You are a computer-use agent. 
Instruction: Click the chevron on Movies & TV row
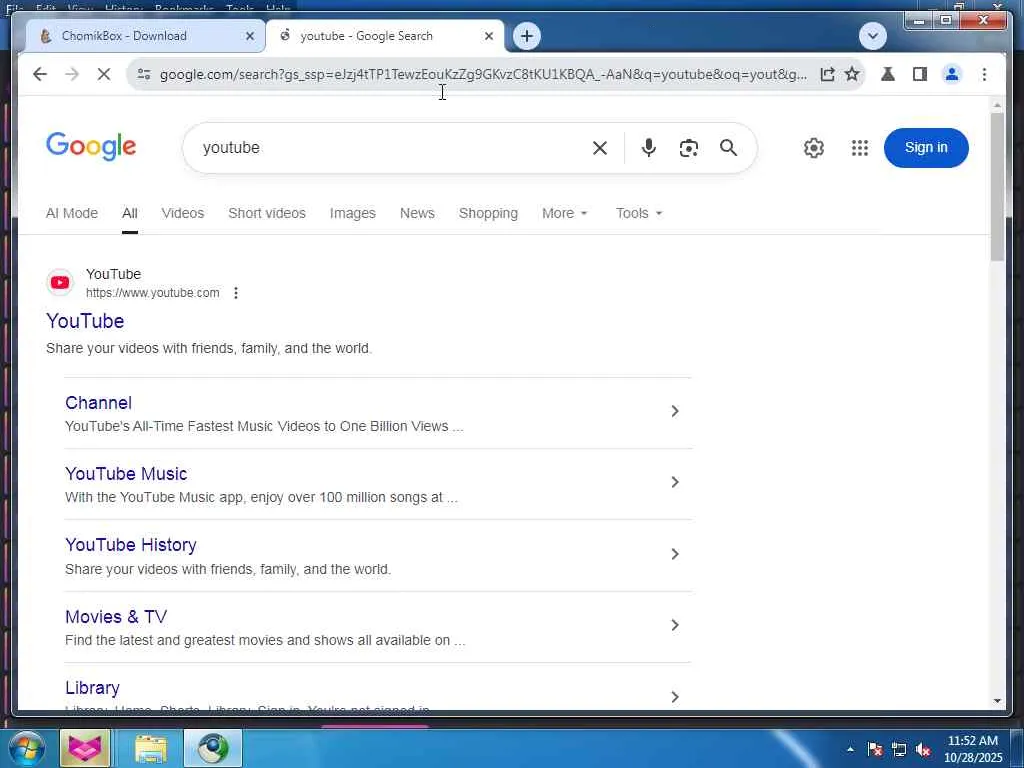(x=675, y=625)
